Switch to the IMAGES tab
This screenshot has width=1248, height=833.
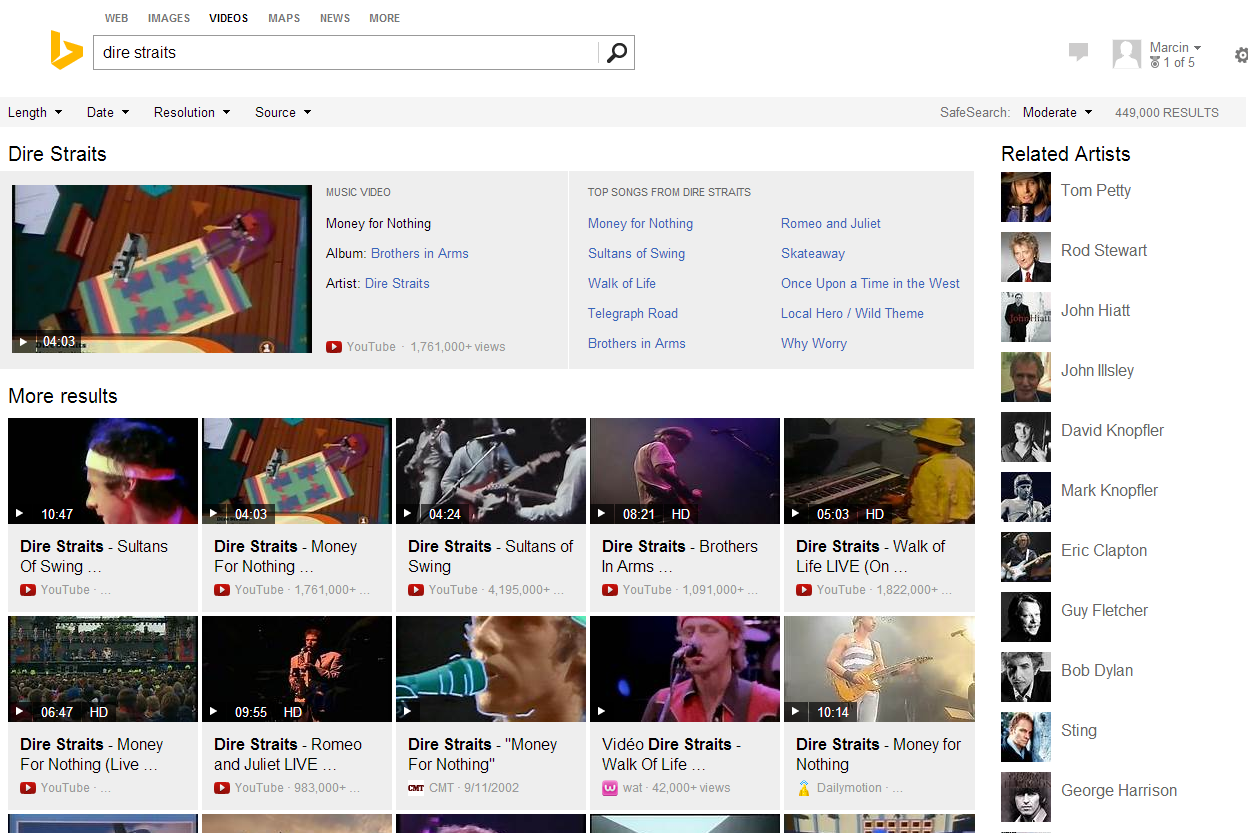point(169,18)
